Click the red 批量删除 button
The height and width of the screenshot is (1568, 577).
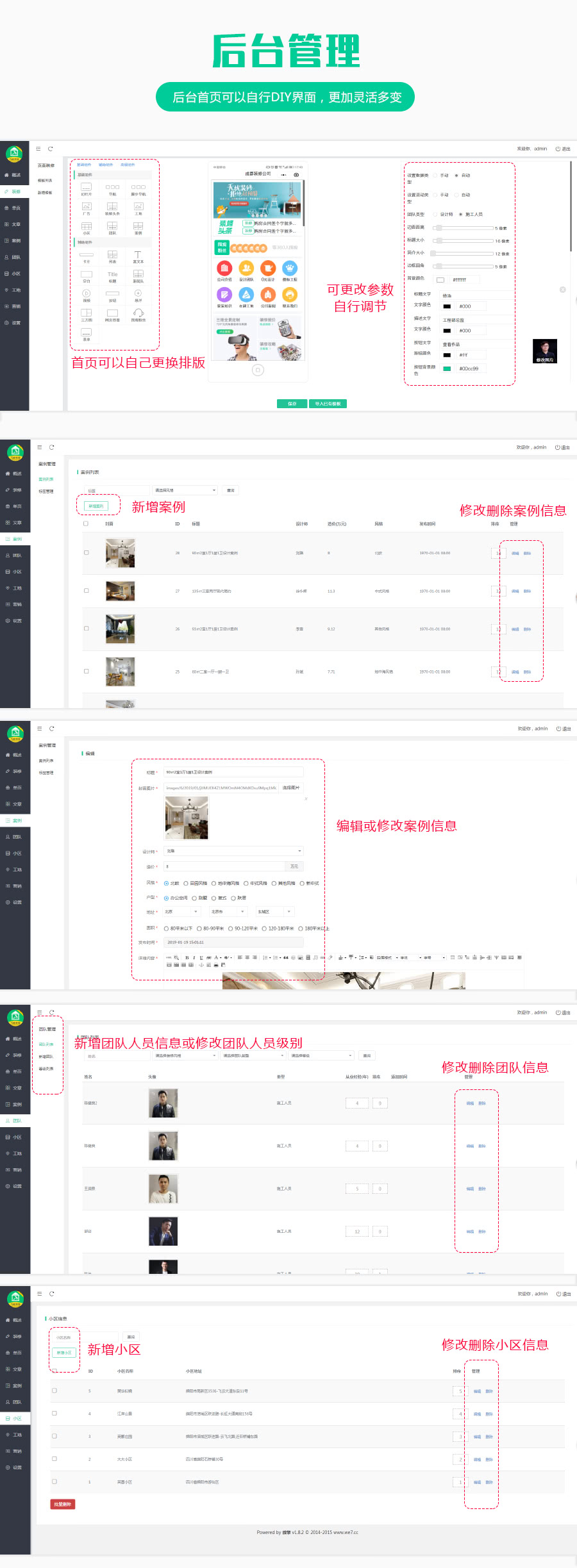click(x=63, y=1504)
